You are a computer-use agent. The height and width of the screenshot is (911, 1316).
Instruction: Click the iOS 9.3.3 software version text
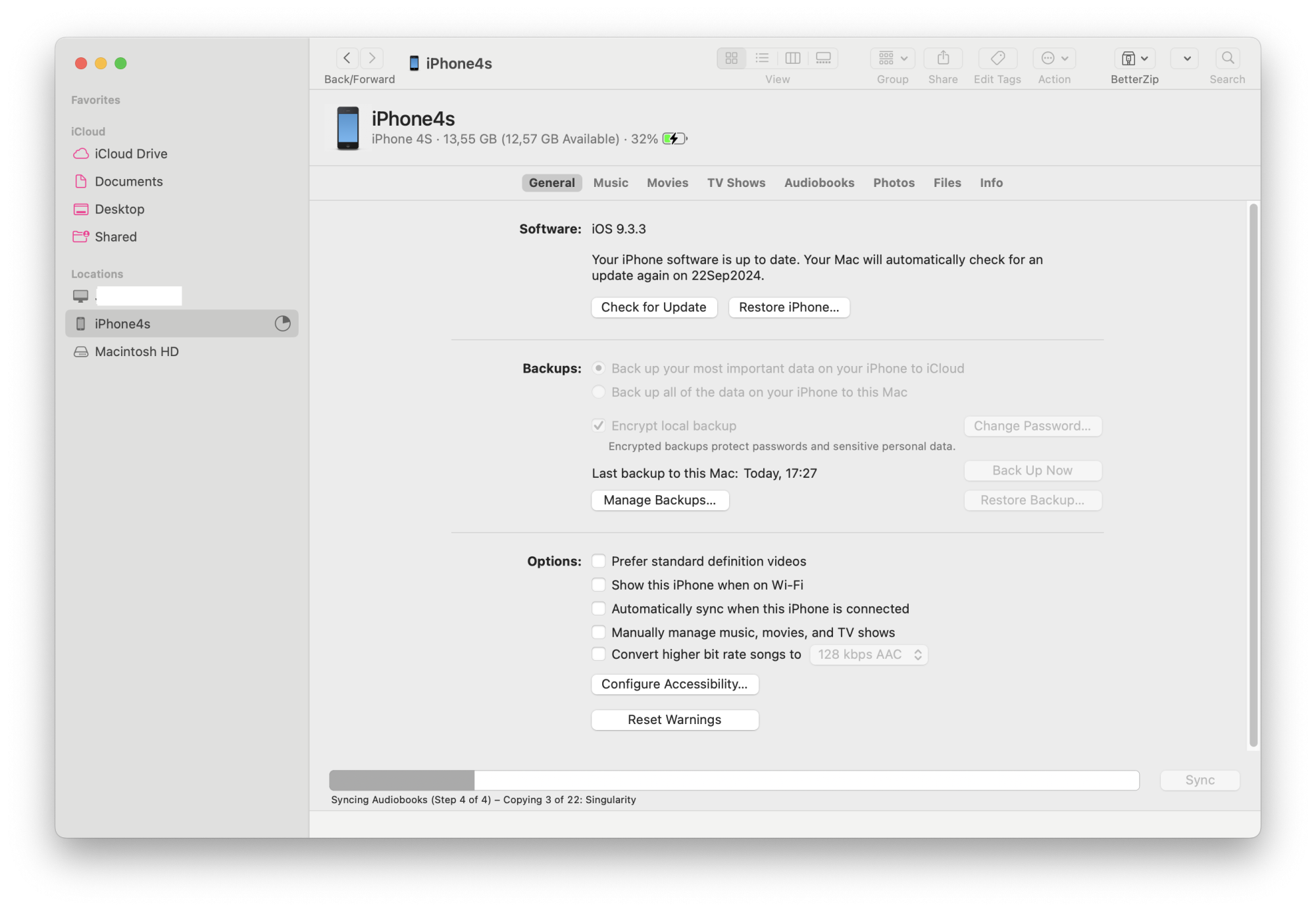tap(619, 229)
